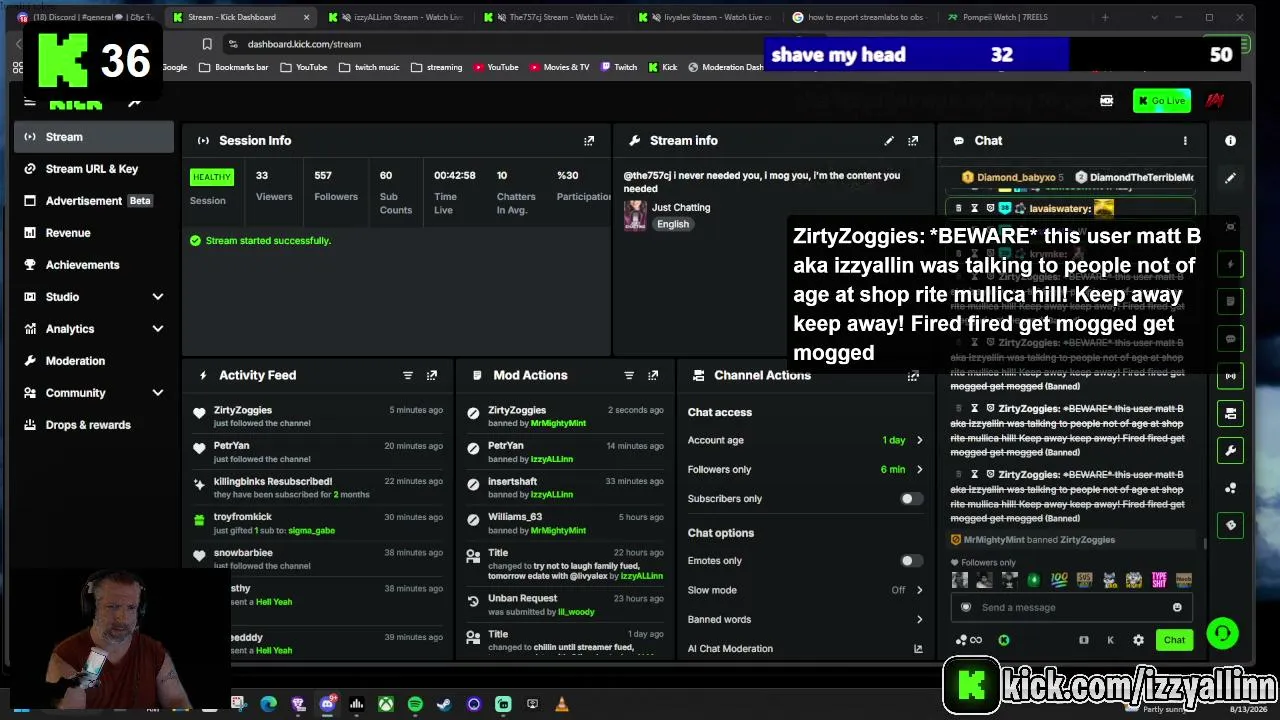Open Microsoft Edge from the taskbar
The width and height of the screenshot is (1280, 720).
point(268,704)
